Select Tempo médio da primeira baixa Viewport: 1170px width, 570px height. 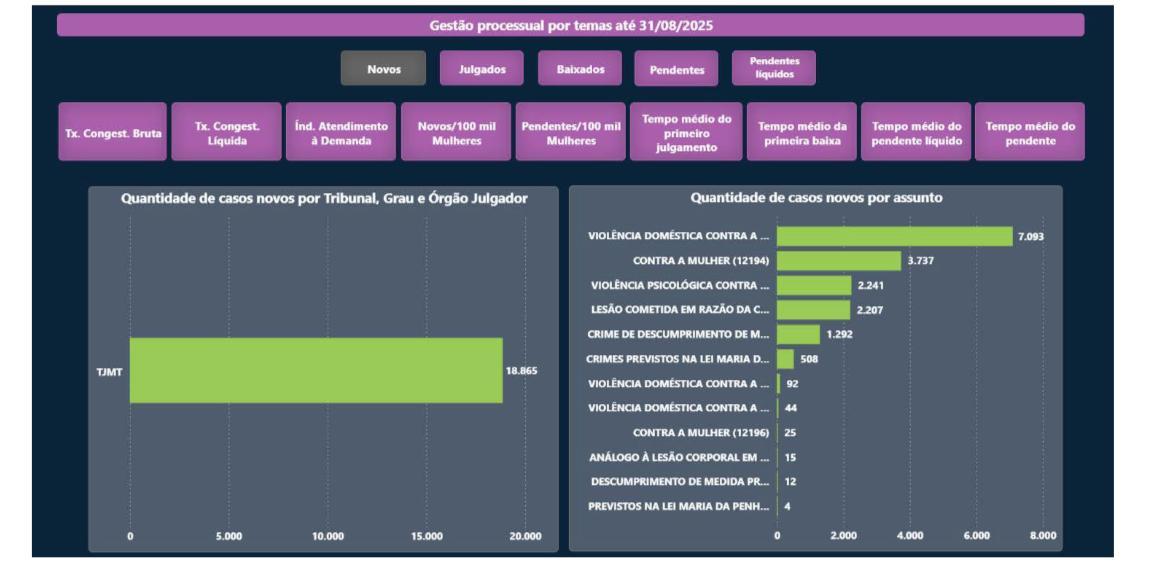pos(802,132)
